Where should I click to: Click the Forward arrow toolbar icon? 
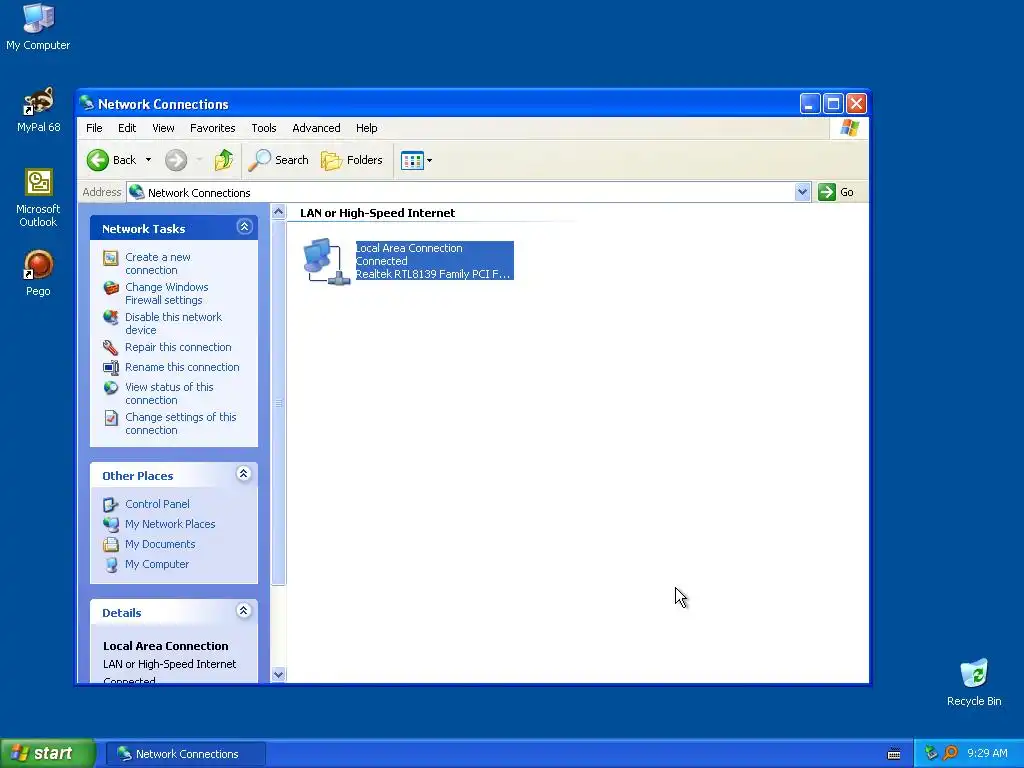[176, 160]
